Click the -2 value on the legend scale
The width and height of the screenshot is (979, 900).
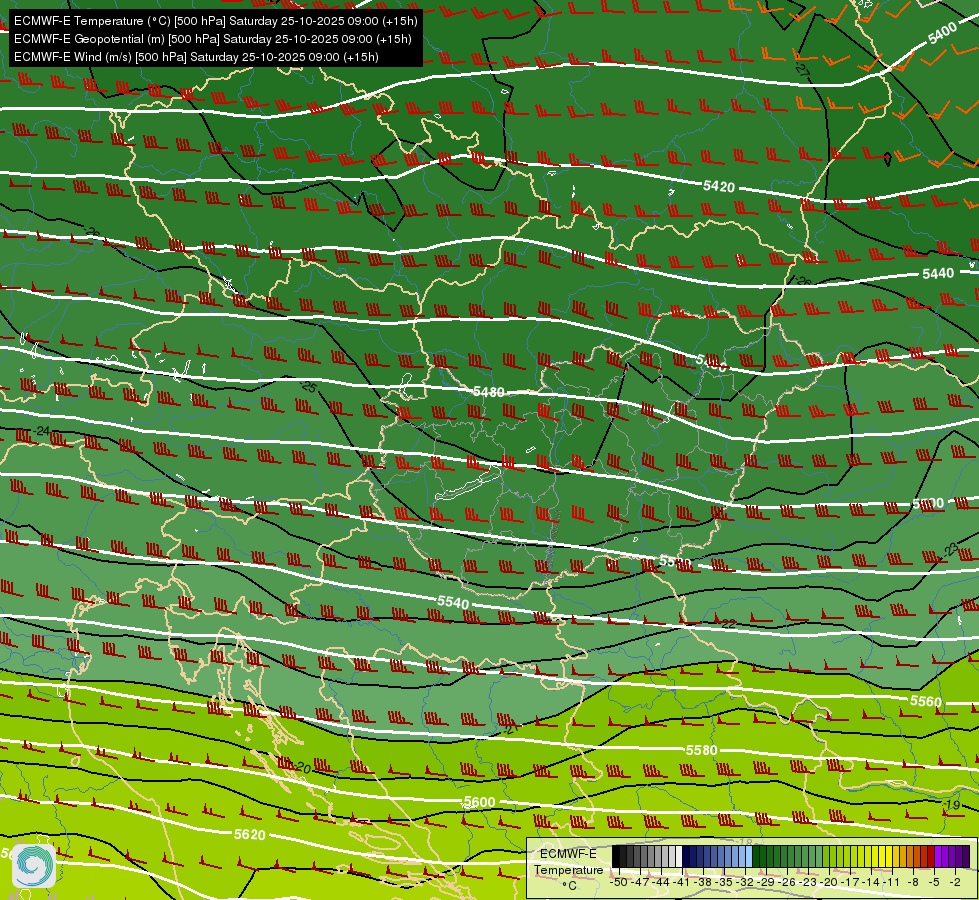pyautogui.click(x=955, y=882)
